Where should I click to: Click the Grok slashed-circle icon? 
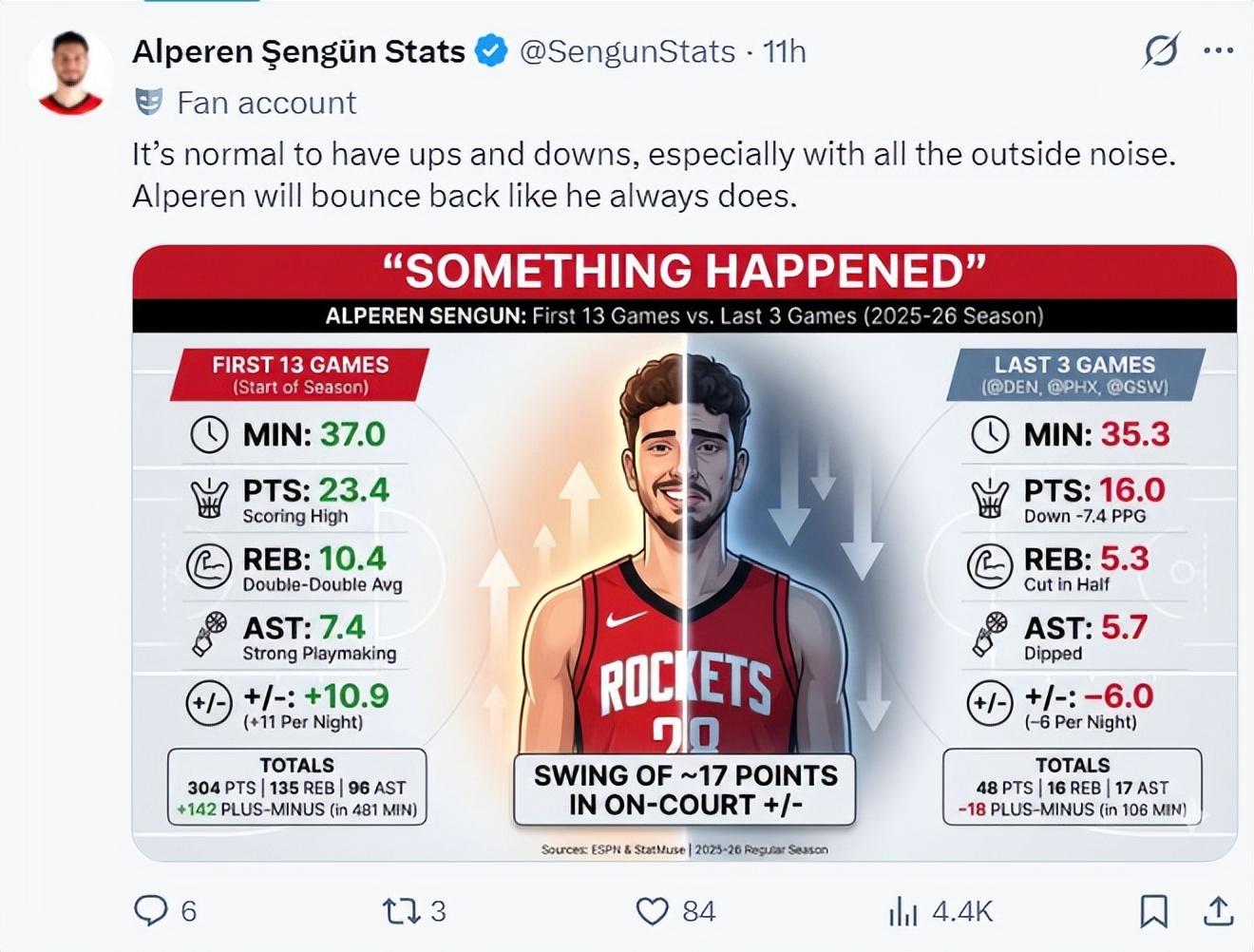[x=1161, y=50]
